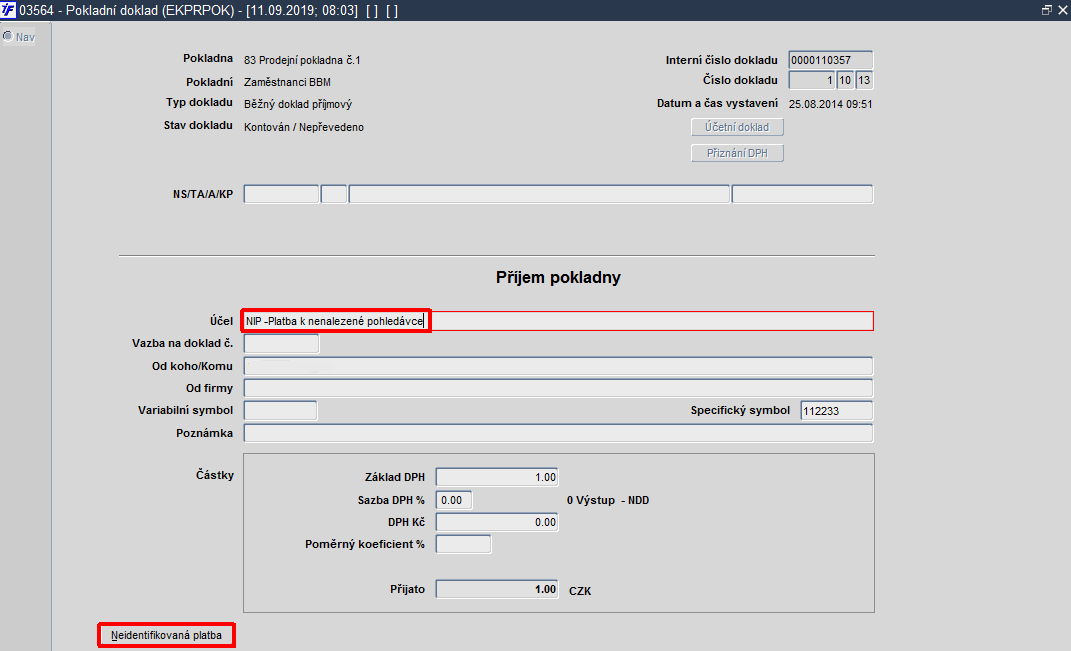Click the Neidentifikovaná platba button
The image size is (1071, 651).
pyautogui.click(x=167, y=635)
